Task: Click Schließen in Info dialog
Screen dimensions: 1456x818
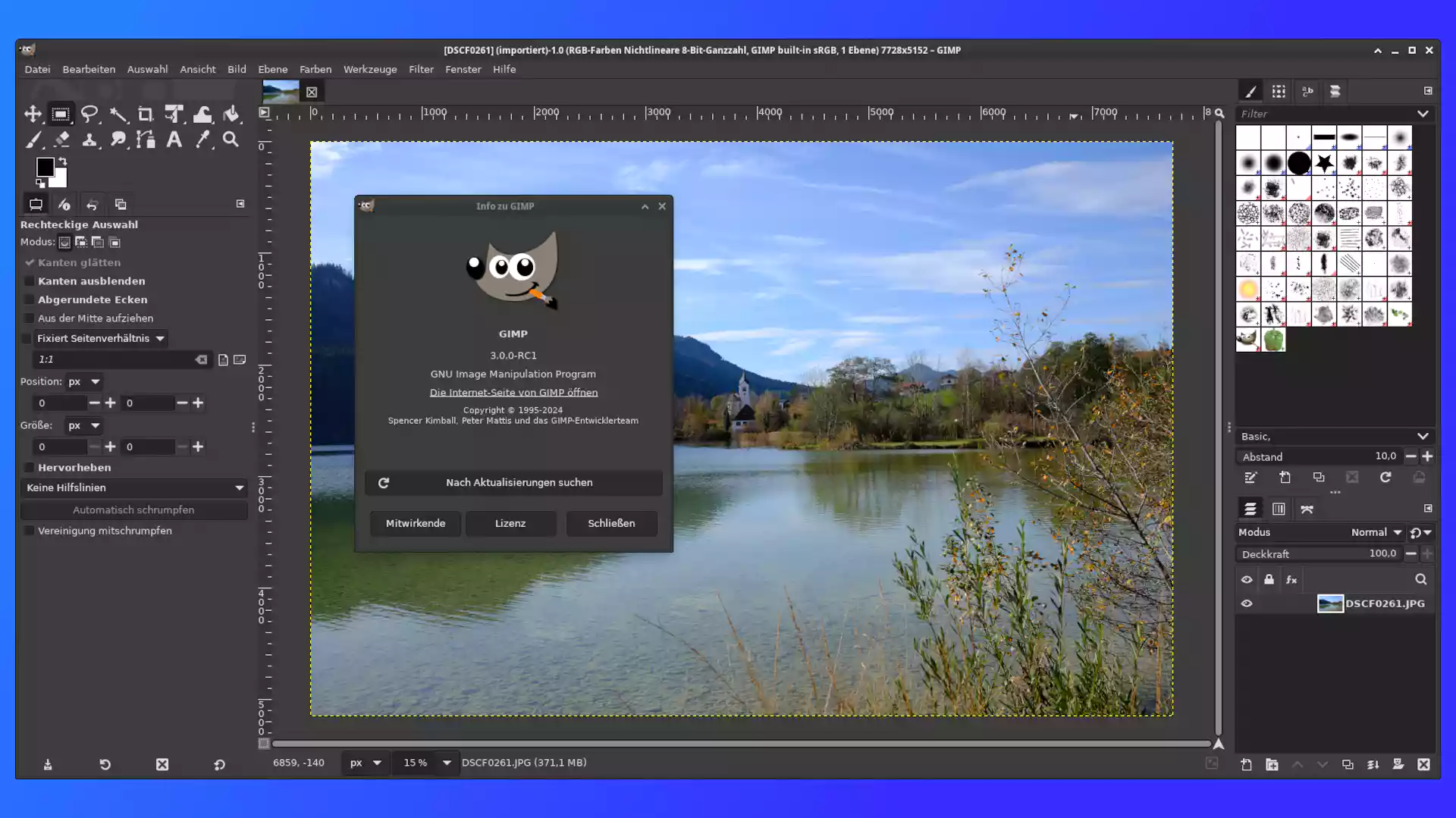Action: coord(611,523)
